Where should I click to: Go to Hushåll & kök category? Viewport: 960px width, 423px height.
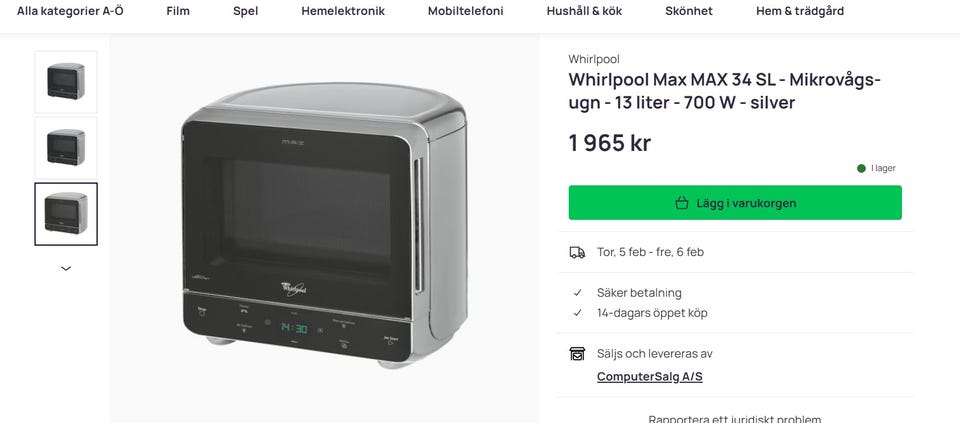[584, 11]
